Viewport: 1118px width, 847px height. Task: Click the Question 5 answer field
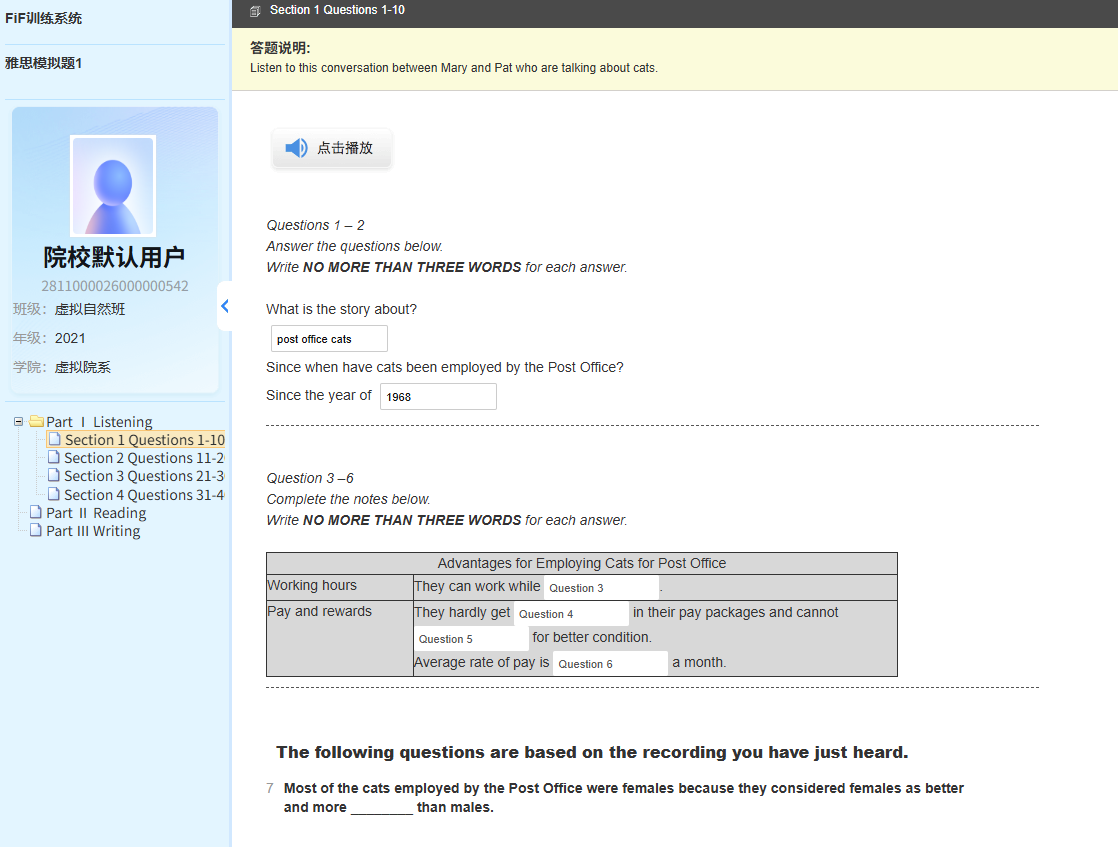click(471, 639)
